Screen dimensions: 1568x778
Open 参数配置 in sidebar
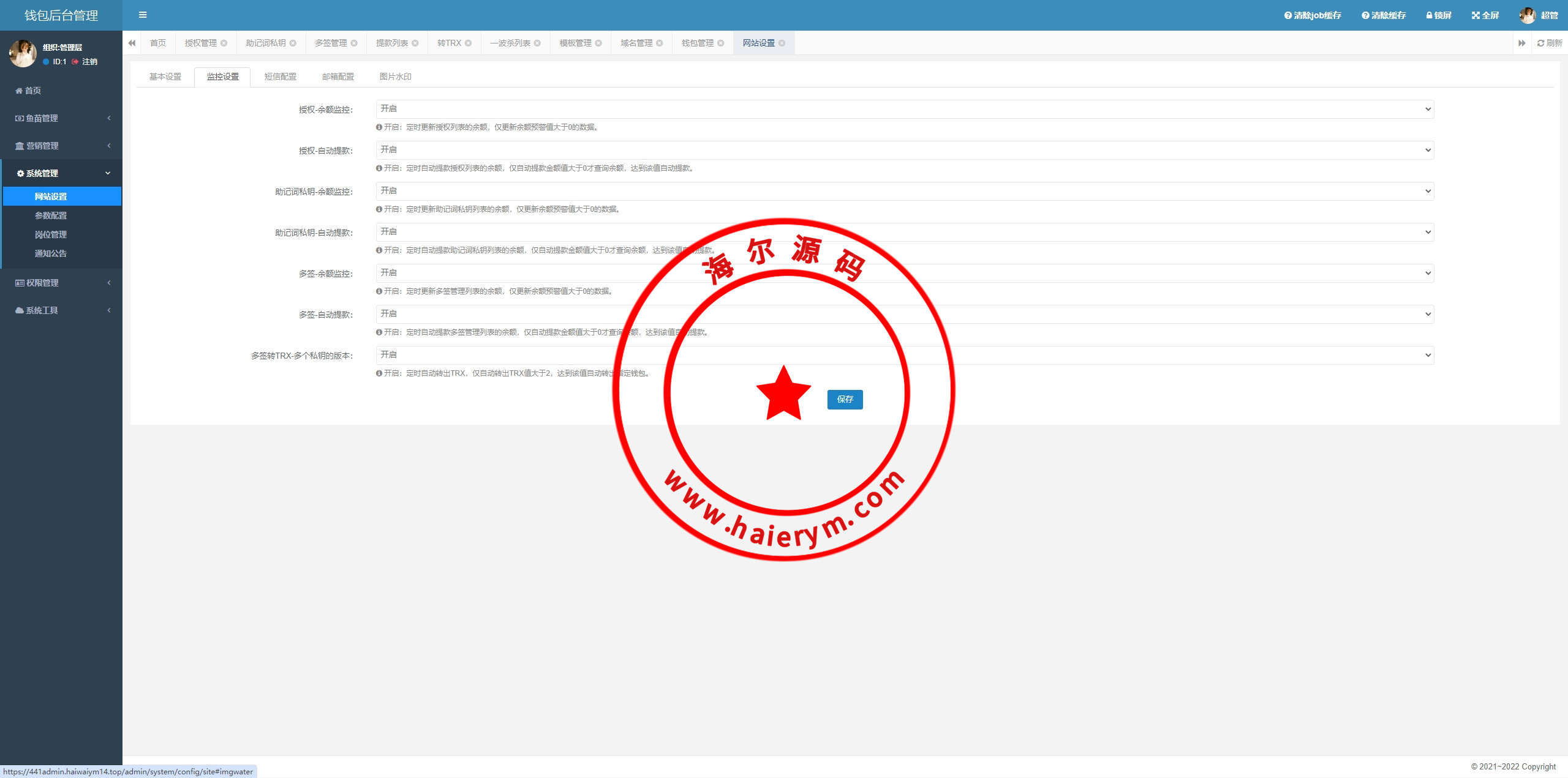[x=51, y=215]
